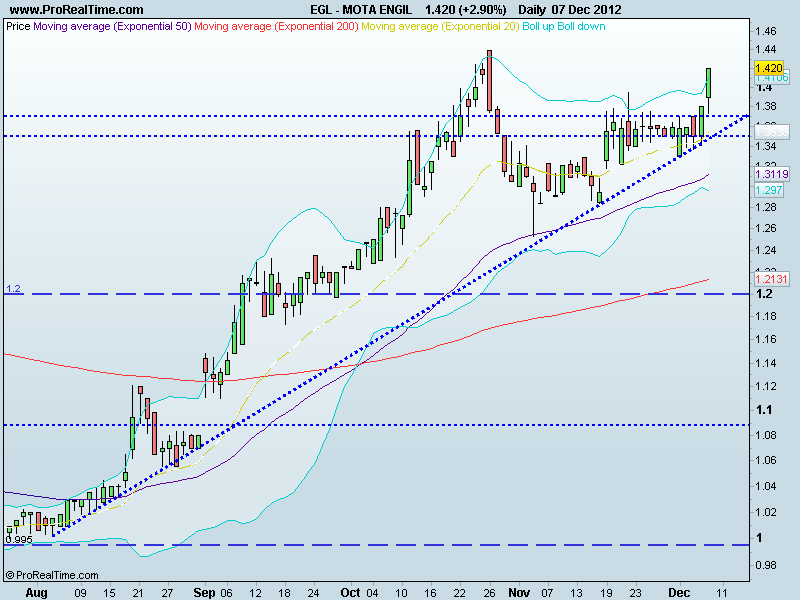Click the blue 1.2 level label at left

pyautogui.click(x=13, y=289)
